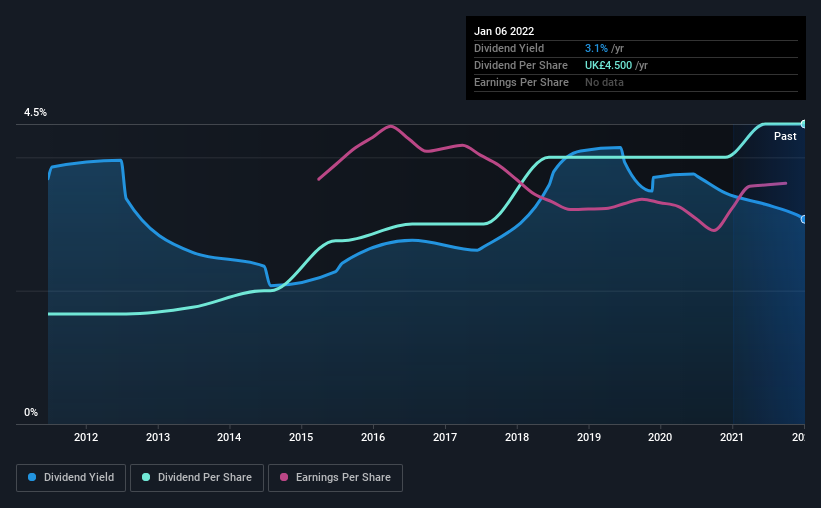The image size is (821, 508).
Task: Click the 2018 x-axis label
Action: click(x=517, y=437)
